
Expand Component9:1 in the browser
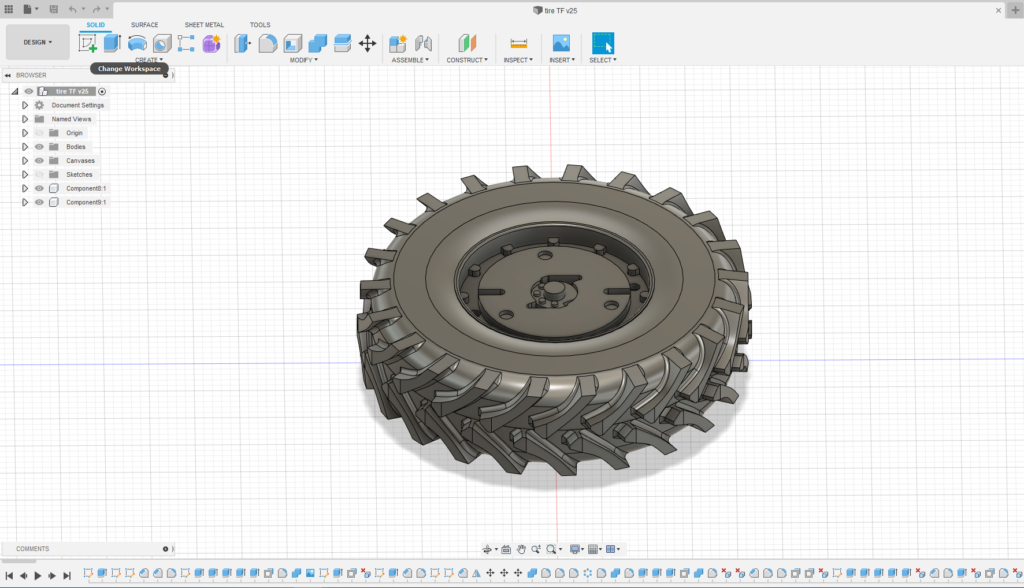point(25,203)
